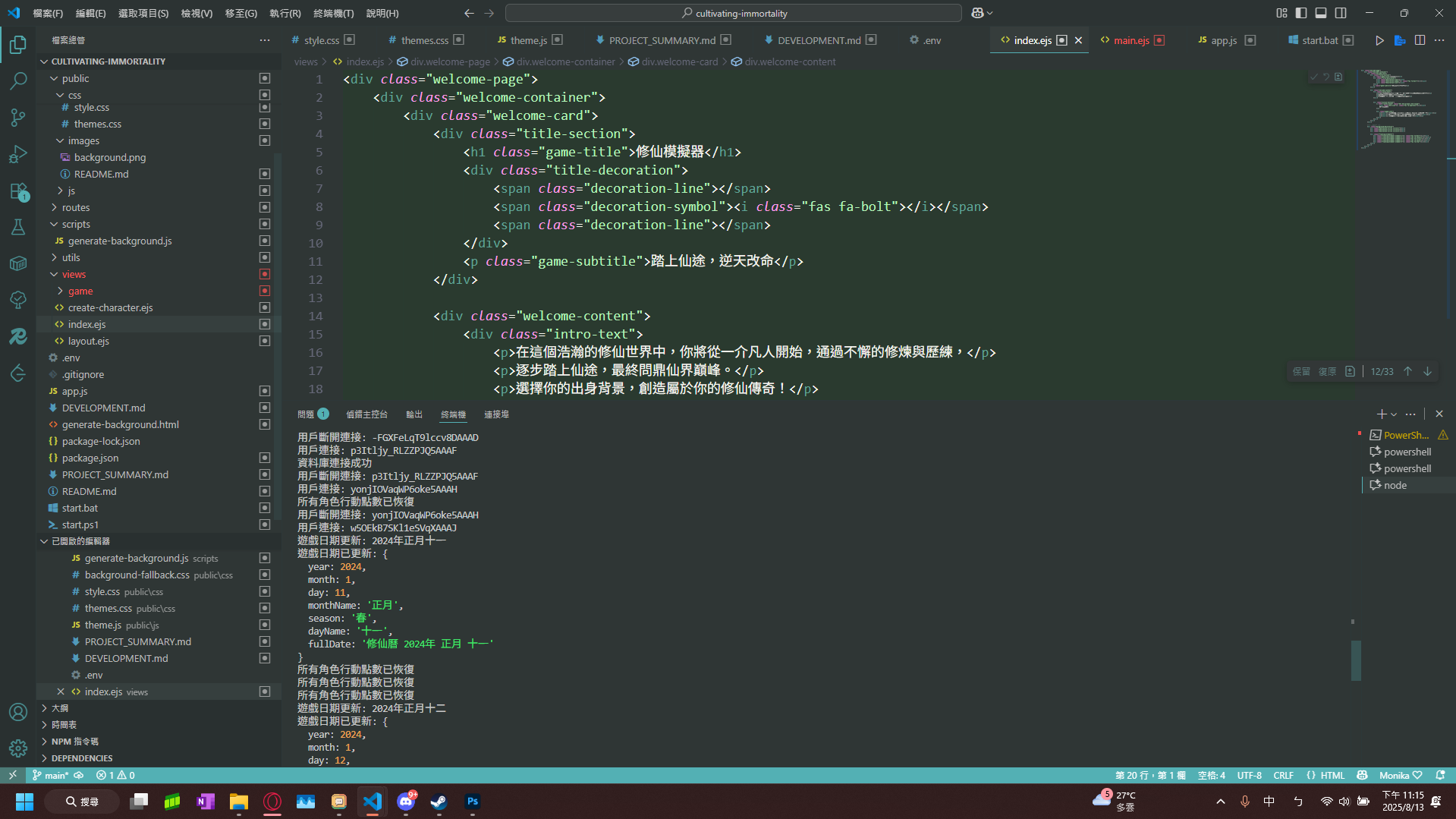Collapse the views folder
This screenshot has height=819, width=1456.
tap(74, 274)
